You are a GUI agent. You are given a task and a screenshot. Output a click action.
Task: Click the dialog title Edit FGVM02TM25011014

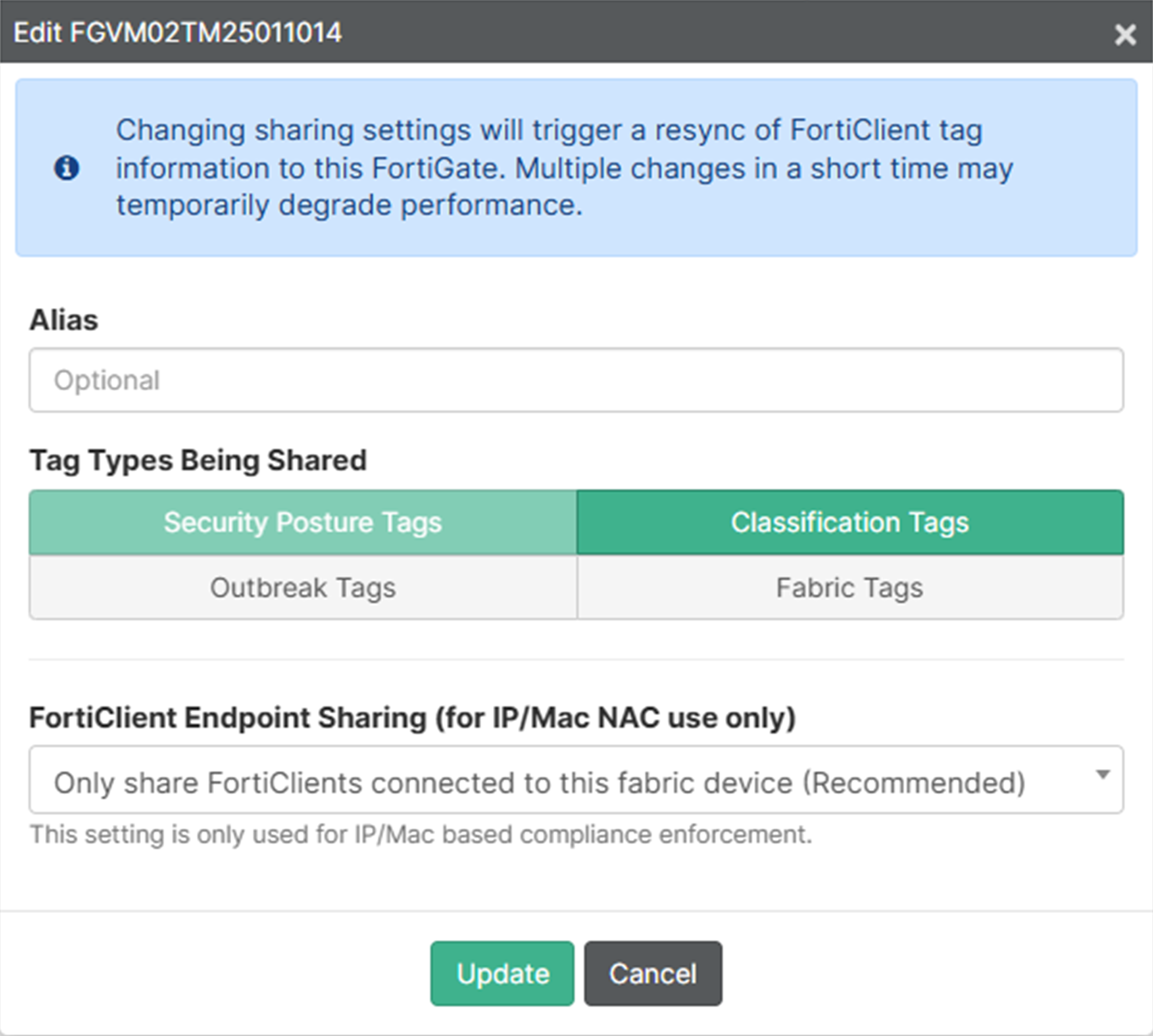click(x=178, y=32)
